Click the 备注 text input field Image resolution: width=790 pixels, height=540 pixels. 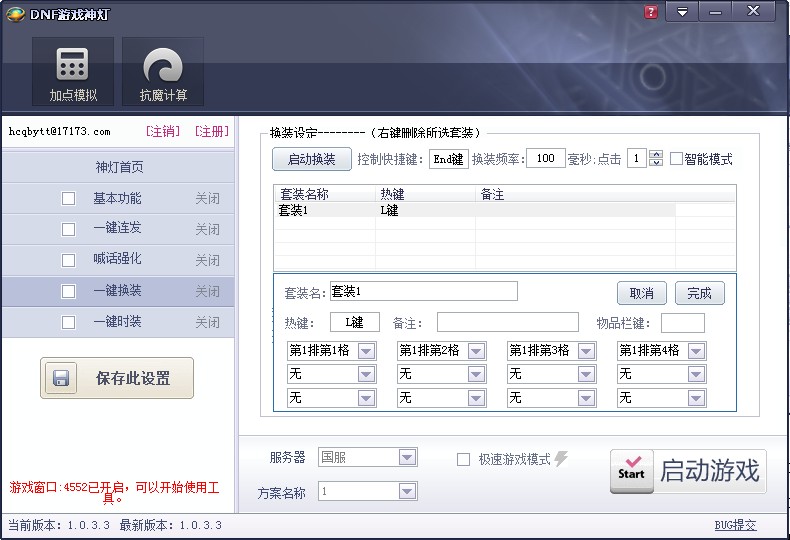point(507,322)
